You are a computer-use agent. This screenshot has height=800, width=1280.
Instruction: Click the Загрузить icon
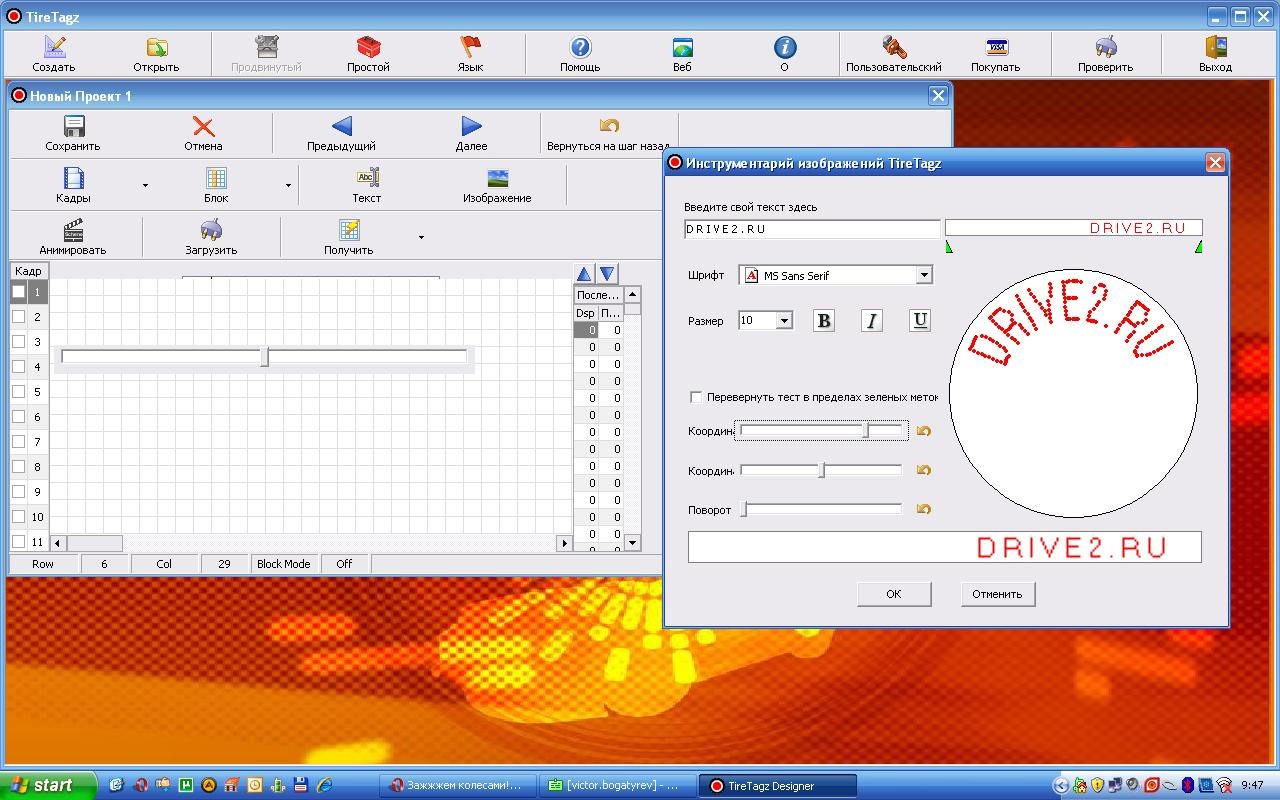point(211,230)
